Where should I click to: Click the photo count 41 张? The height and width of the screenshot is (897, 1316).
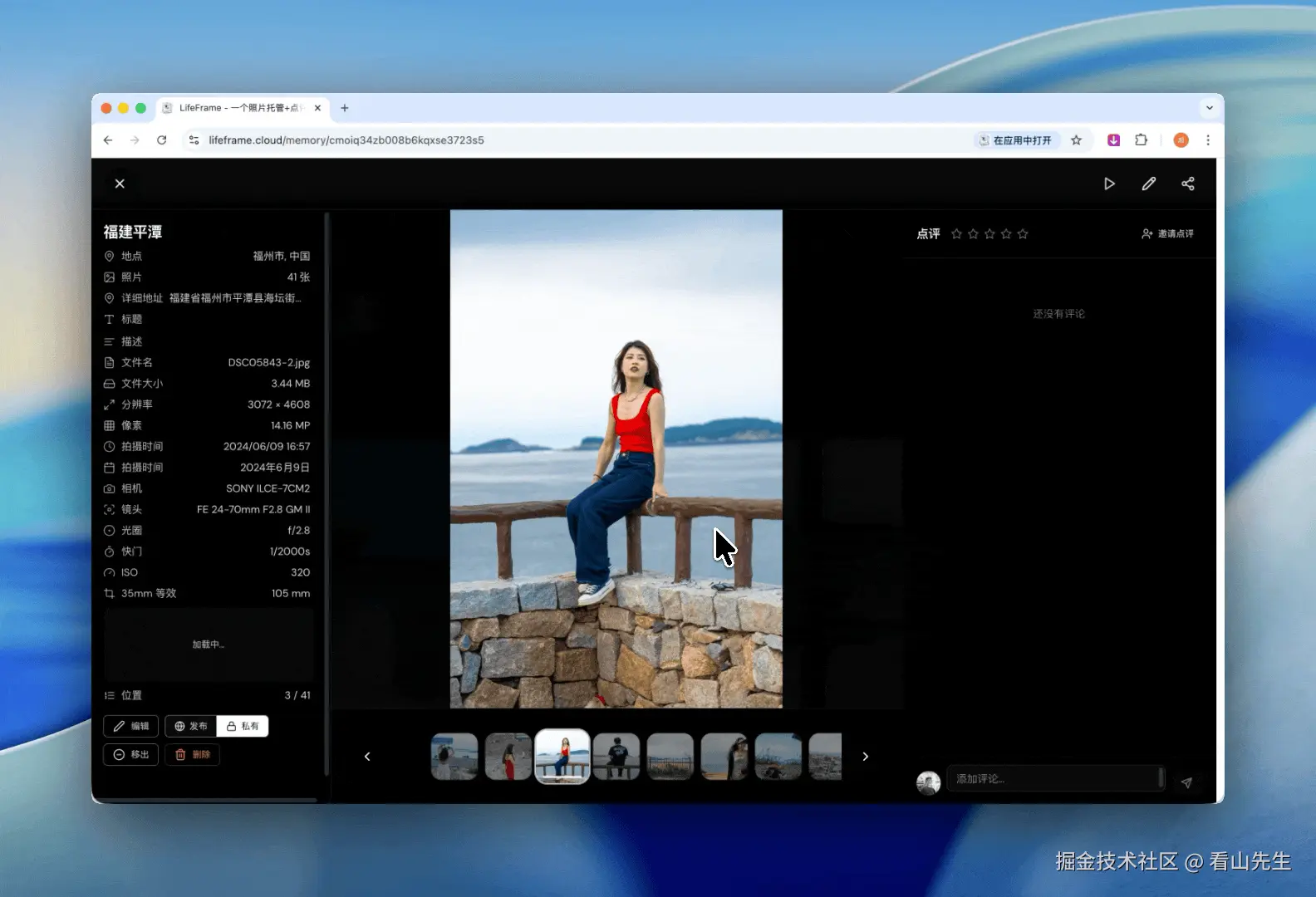[298, 277]
